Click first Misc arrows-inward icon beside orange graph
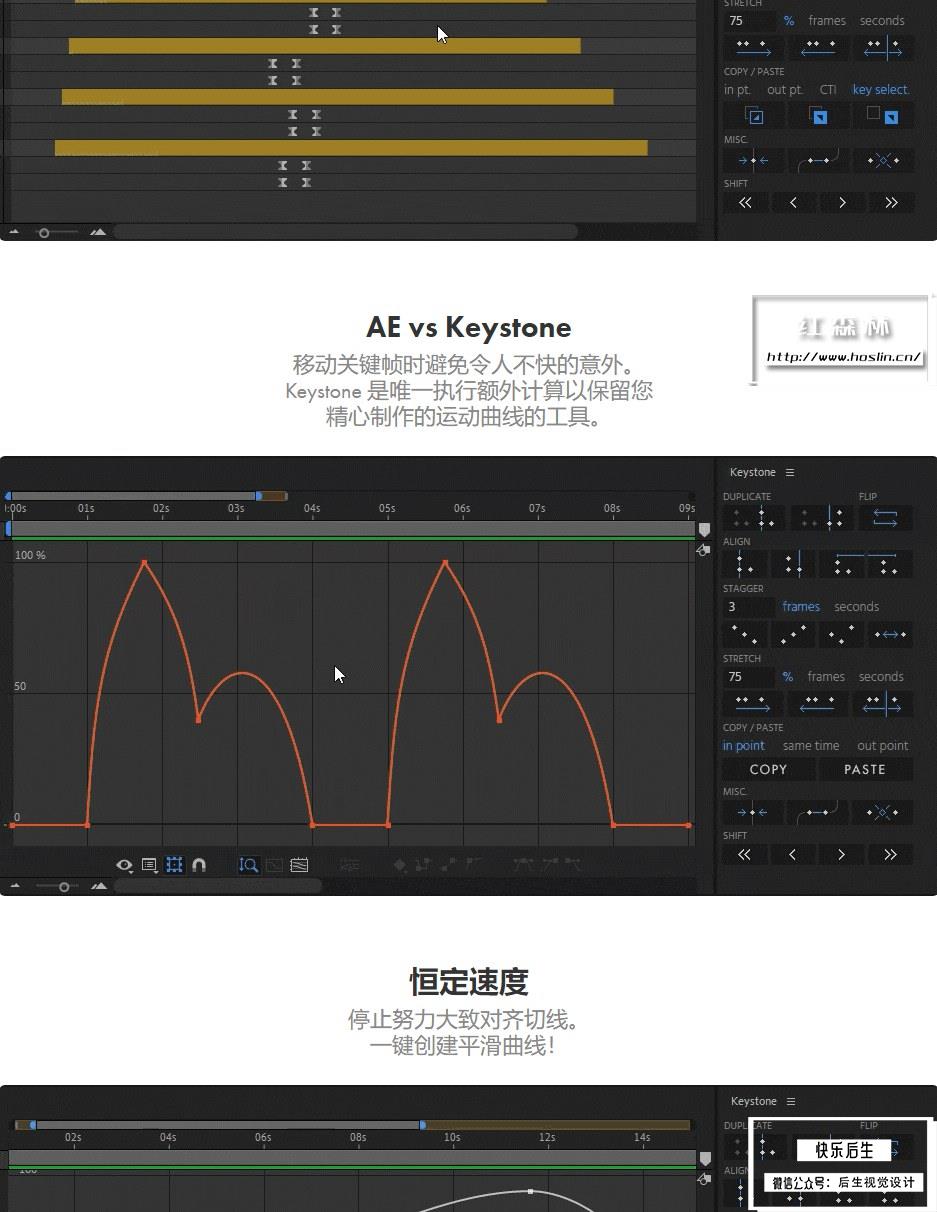937x1212 pixels. click(753, 812)
